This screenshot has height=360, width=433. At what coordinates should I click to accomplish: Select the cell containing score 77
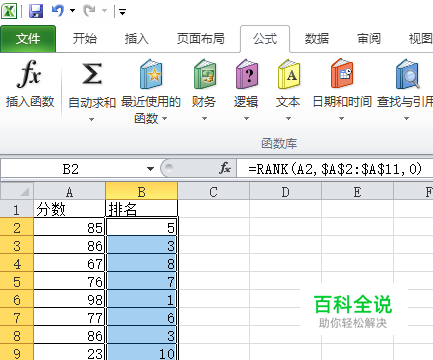pos(69,317)
